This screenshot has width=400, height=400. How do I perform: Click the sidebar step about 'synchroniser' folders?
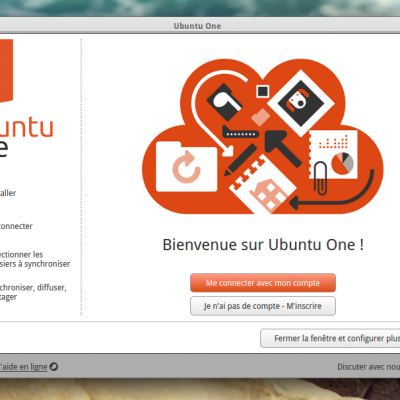[x=35, y=259]
